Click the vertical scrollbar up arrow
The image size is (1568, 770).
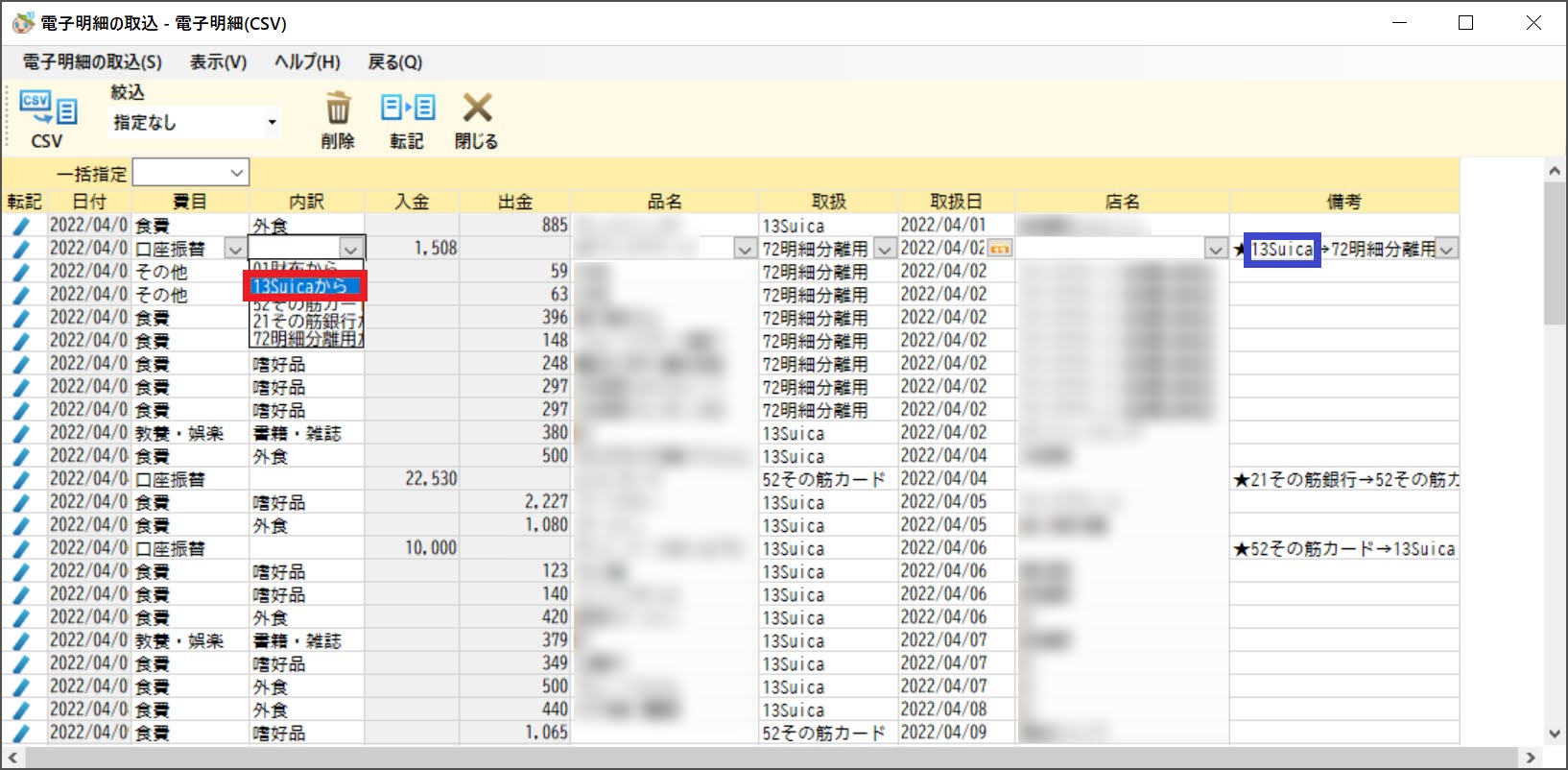(1555, 170)
